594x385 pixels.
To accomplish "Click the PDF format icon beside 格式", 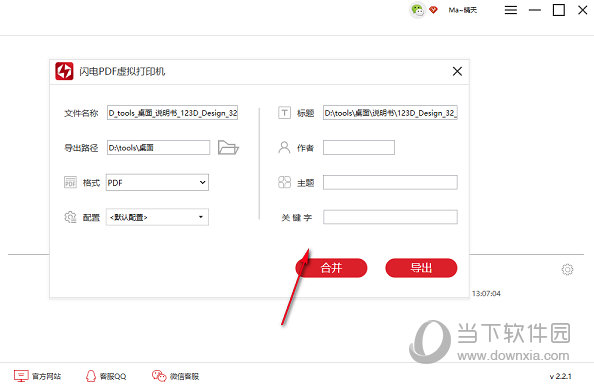I will [x=70, y=182].
